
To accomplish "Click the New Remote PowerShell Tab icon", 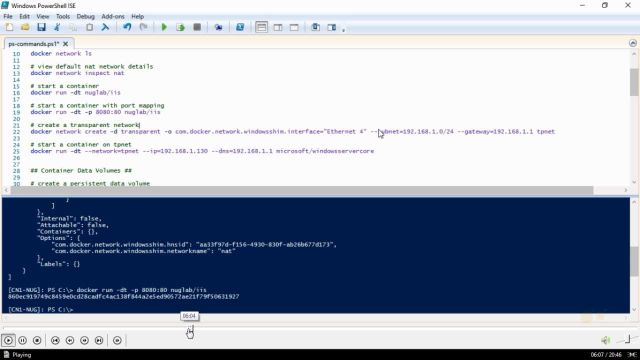I will (218, 27).
